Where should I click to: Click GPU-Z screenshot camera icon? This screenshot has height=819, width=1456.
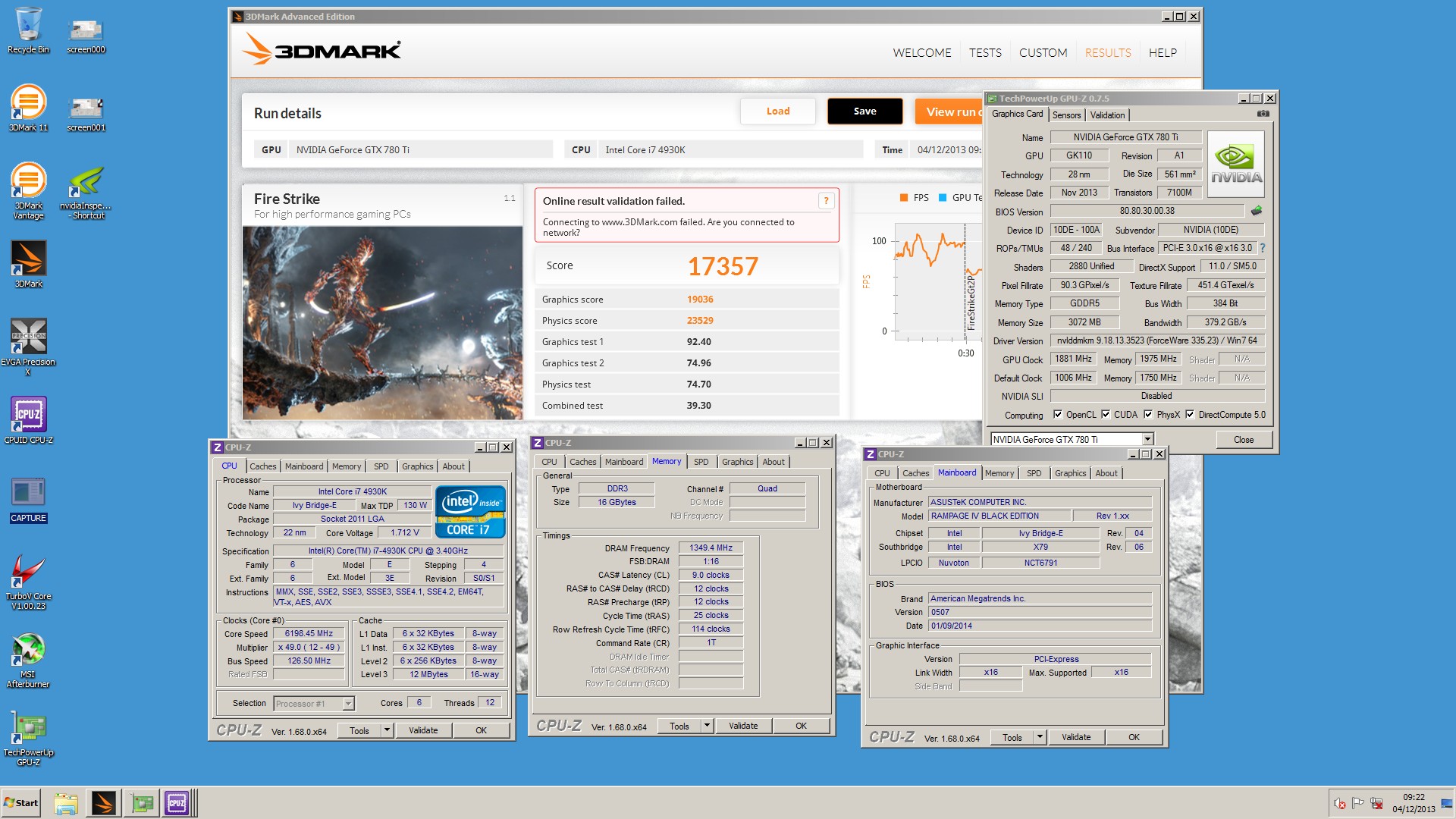click(x=1263, y=114)
